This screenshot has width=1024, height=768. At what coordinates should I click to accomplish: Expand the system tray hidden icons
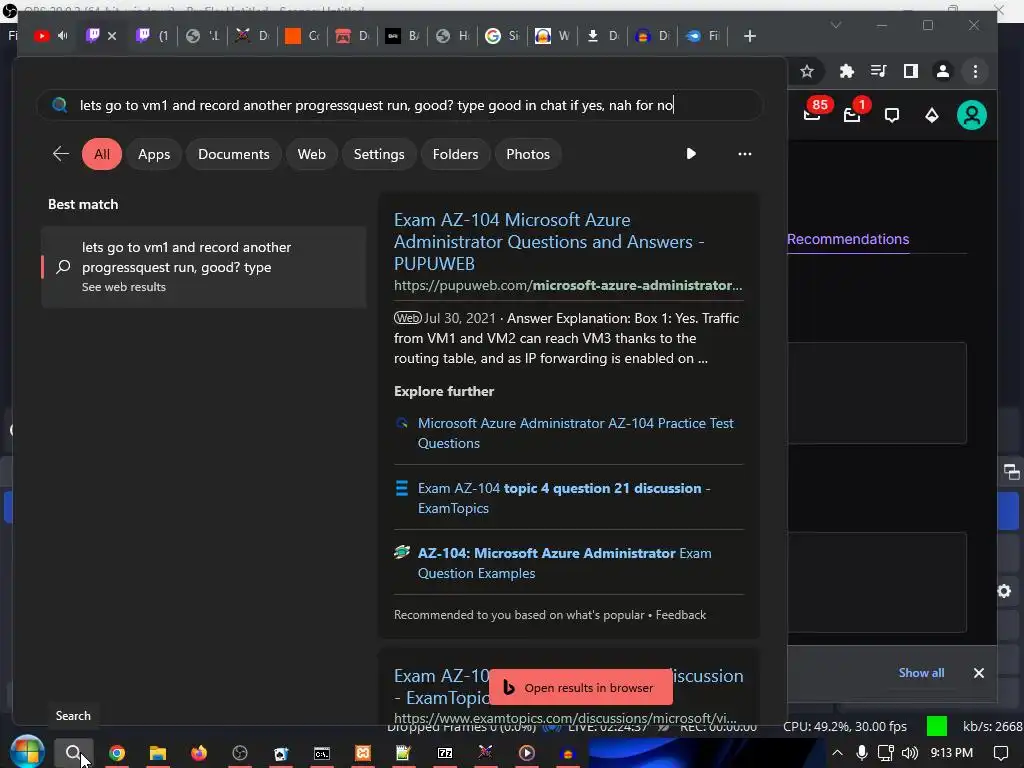click(837, 753)
